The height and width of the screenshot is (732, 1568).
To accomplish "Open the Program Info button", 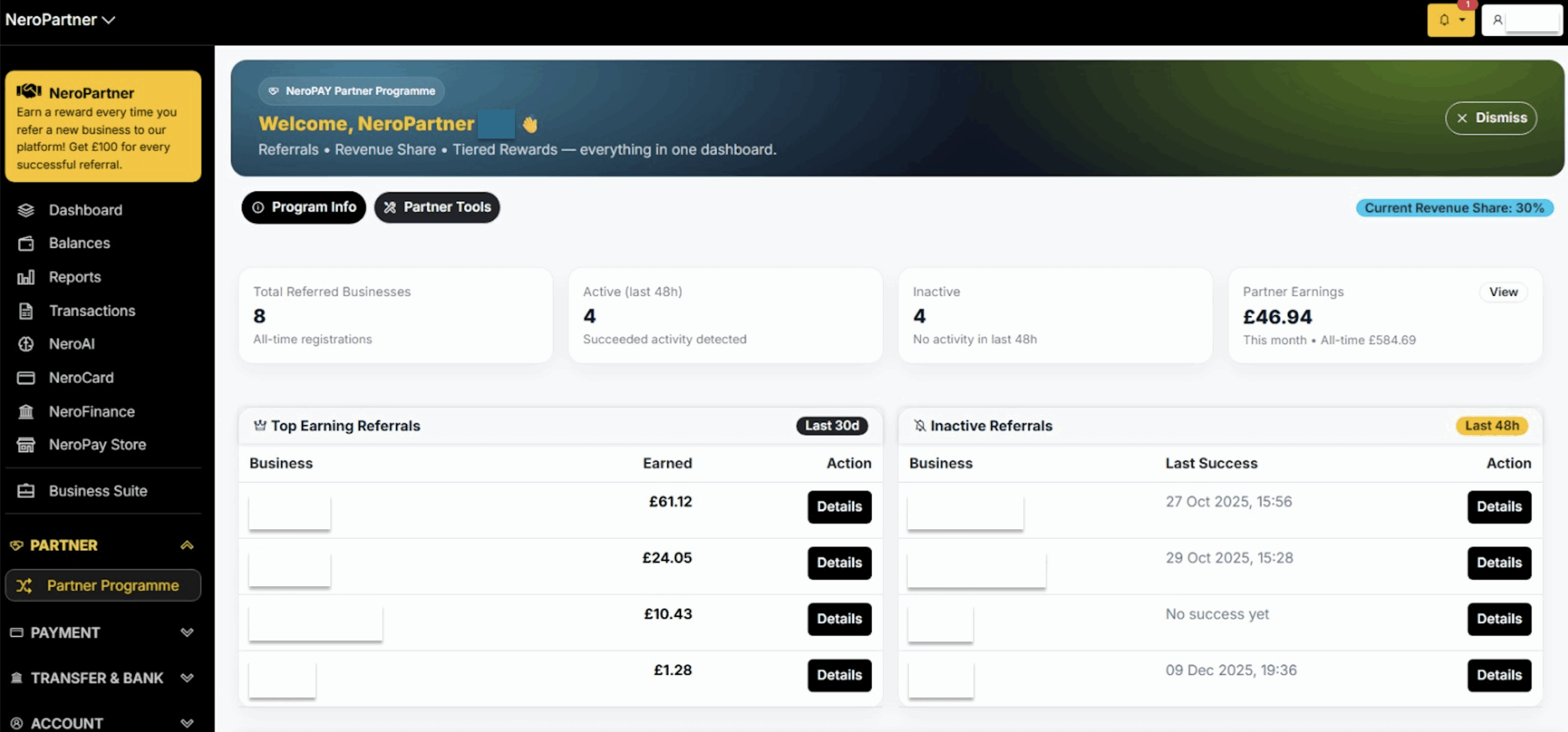I will click(304, 207).
